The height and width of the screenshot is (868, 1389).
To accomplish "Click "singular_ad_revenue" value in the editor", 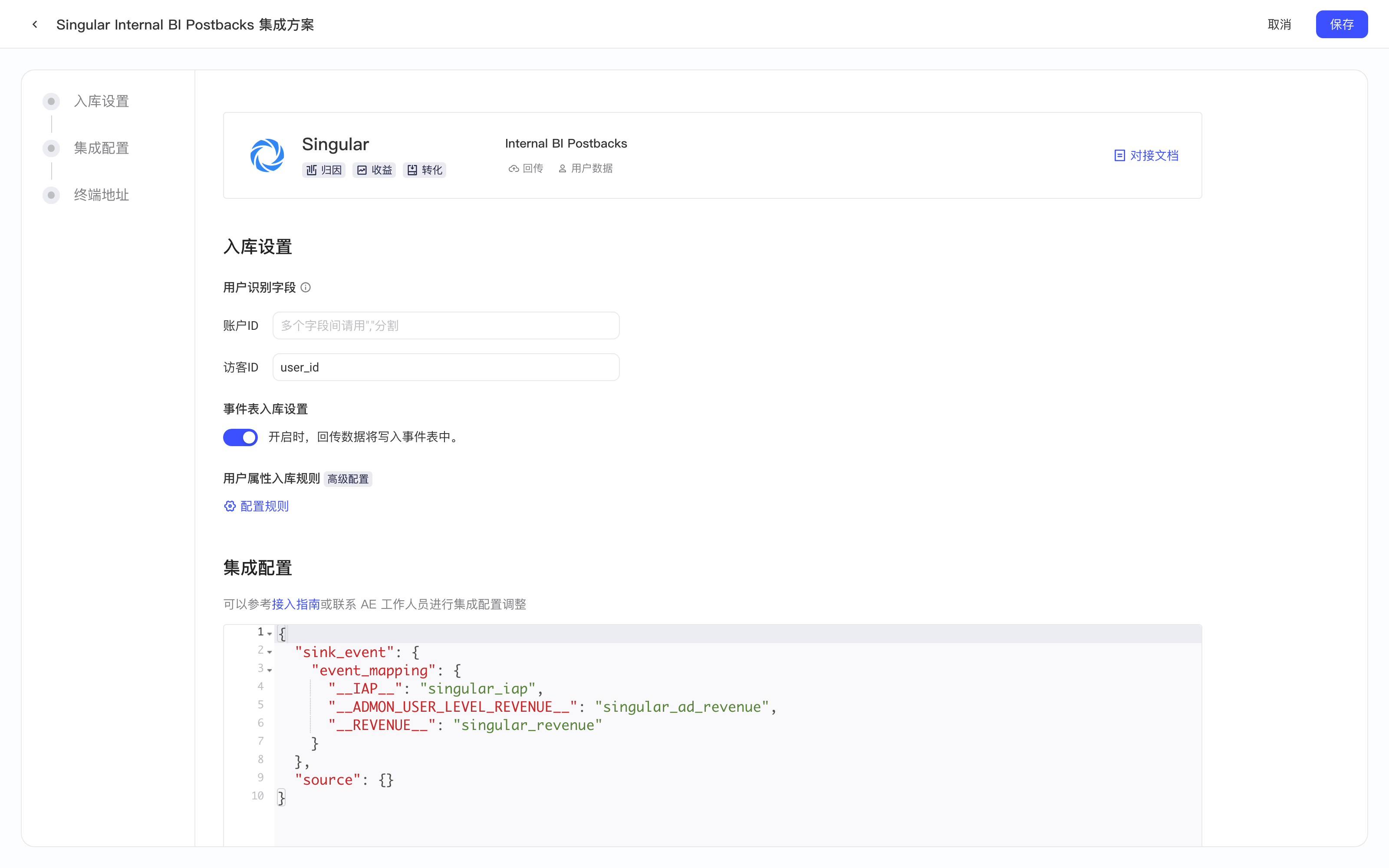I will (x=682, y=707).
